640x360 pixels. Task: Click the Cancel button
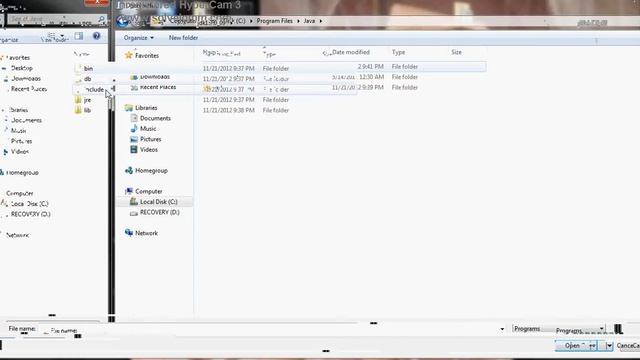click(628, 346)
